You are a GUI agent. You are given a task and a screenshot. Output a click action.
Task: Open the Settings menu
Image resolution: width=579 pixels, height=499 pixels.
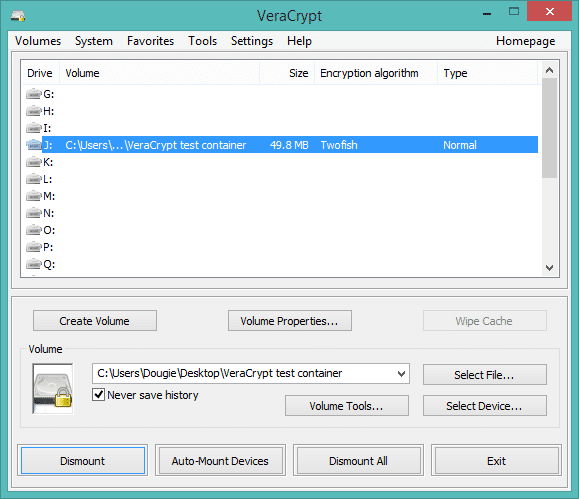[252, 41]
